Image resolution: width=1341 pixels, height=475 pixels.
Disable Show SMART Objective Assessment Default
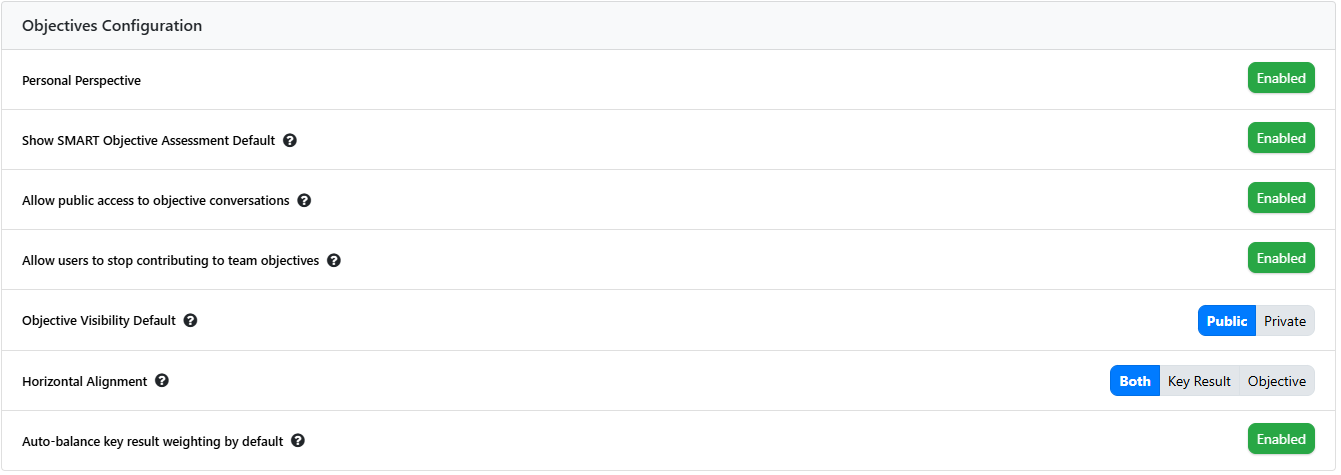pyautogui.click(x=1280, y=138)
